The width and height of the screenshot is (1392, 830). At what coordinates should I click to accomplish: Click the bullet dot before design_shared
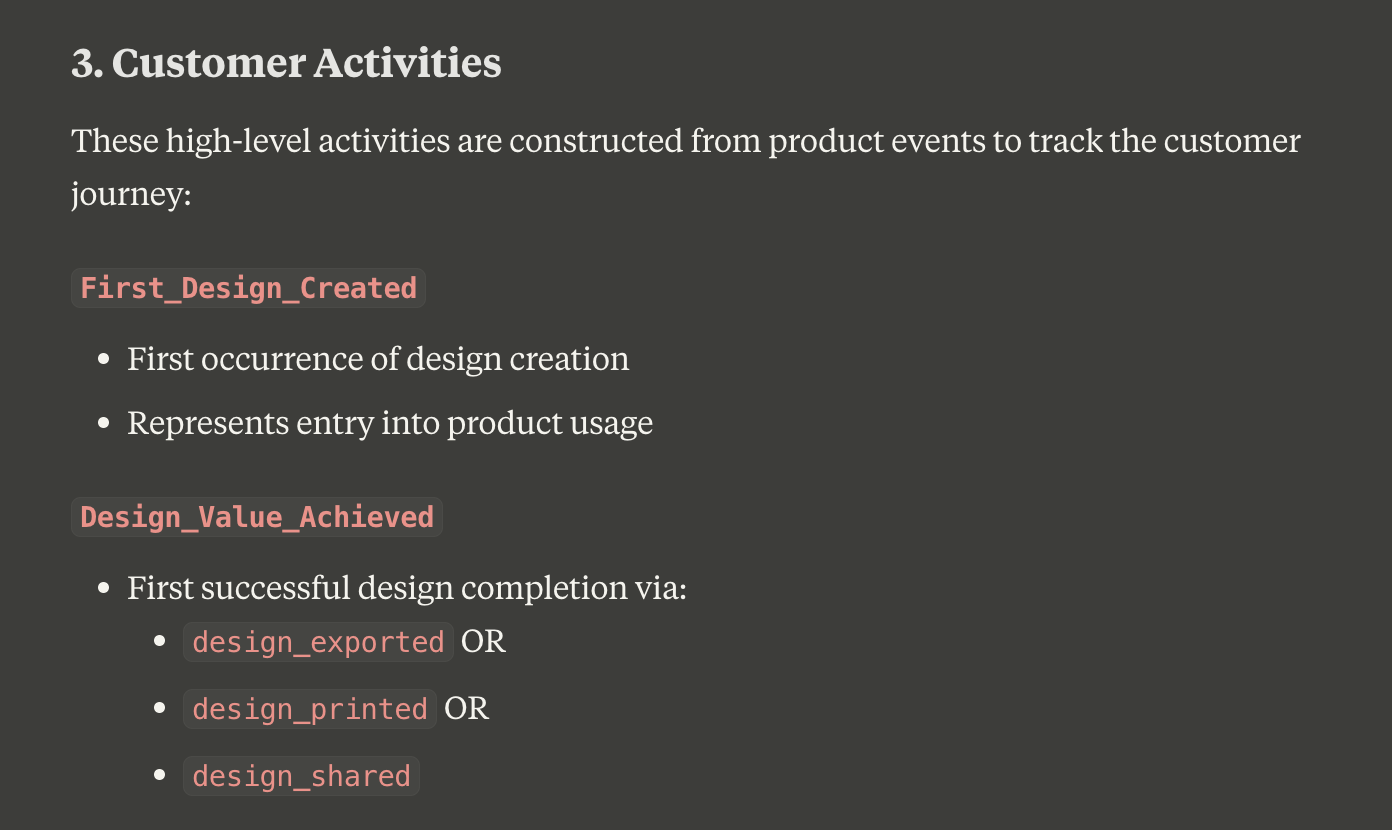point(160,775)
